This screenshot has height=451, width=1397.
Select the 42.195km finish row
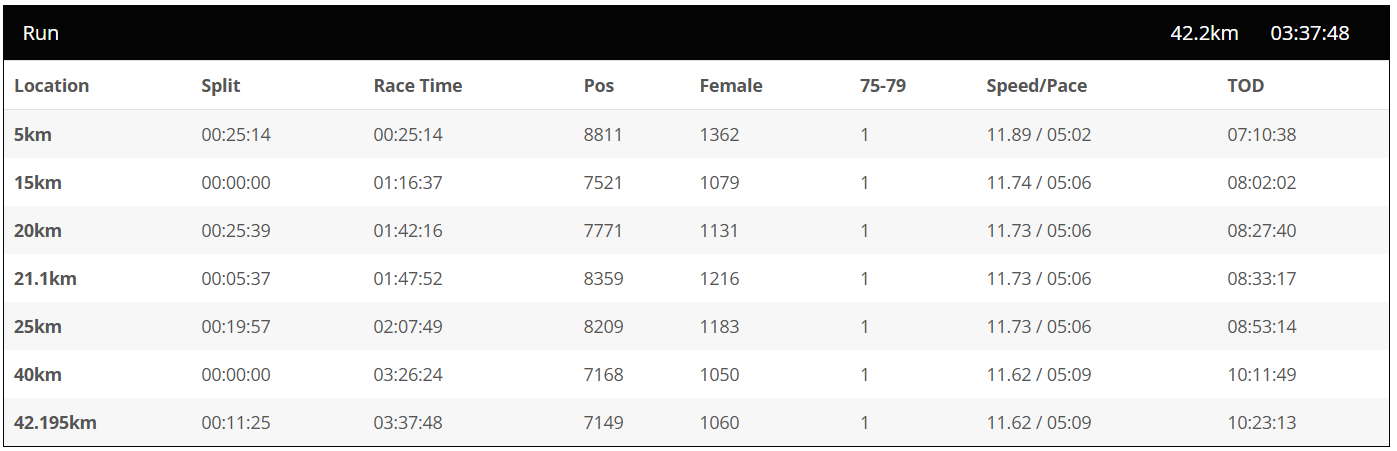click(x=55, y=423)
